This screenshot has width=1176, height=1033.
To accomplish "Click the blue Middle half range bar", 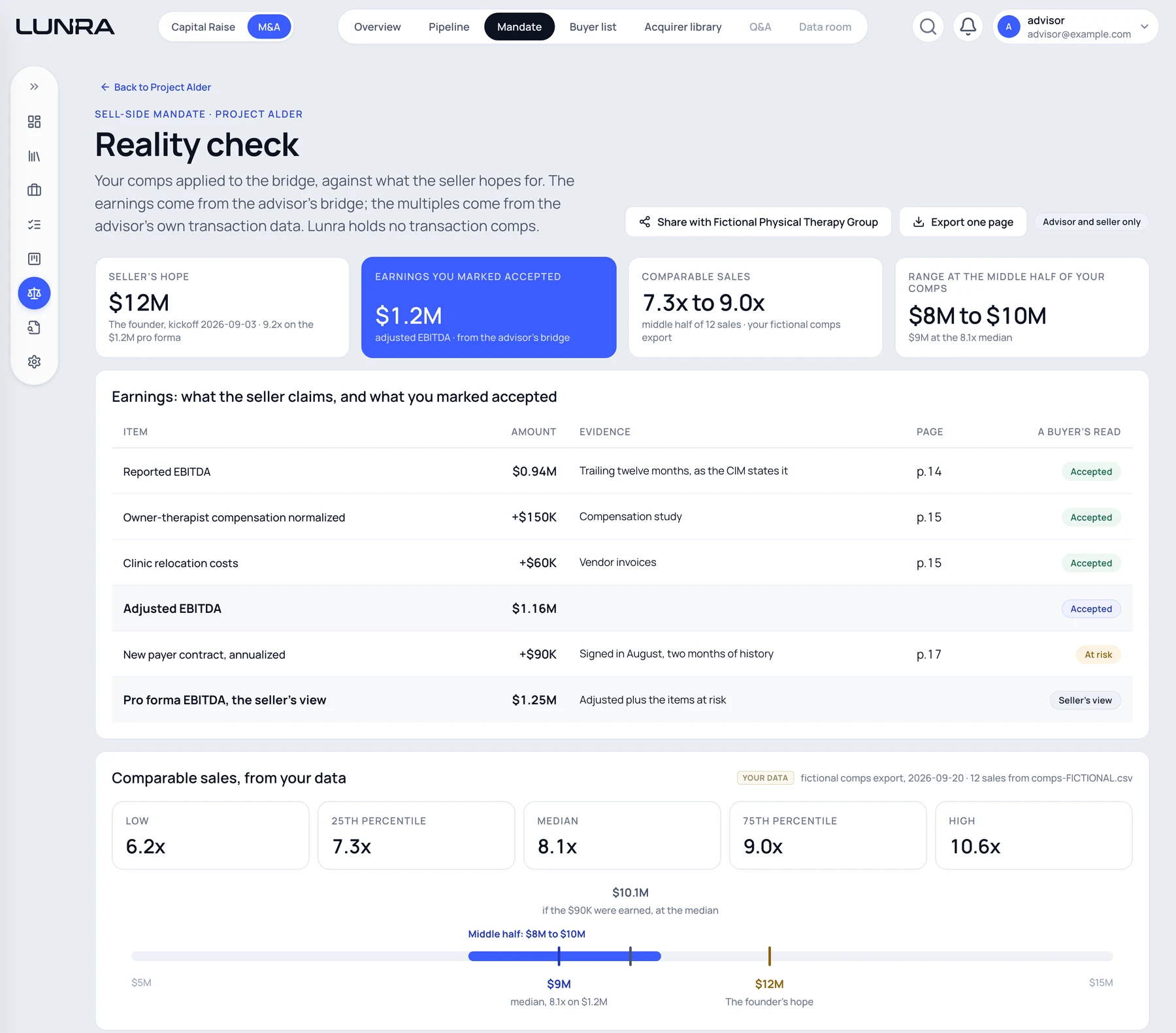I will 564,956.
